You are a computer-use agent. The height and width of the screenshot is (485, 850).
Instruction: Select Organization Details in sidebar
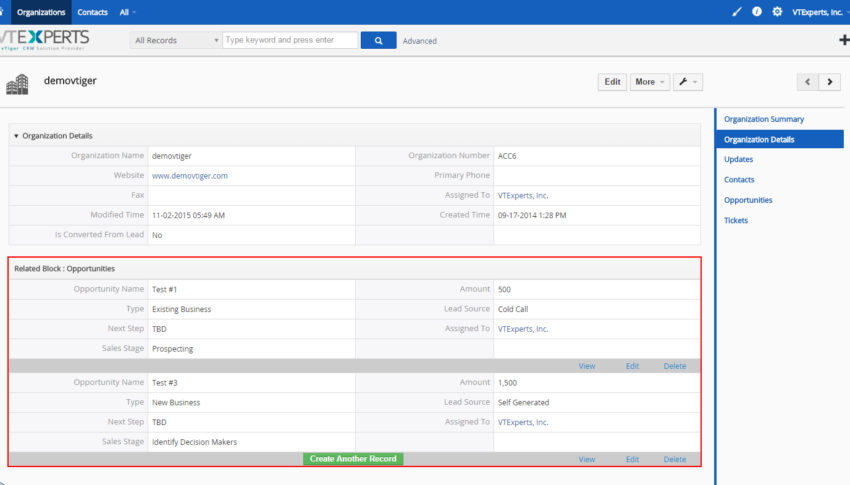pos(780,139)
